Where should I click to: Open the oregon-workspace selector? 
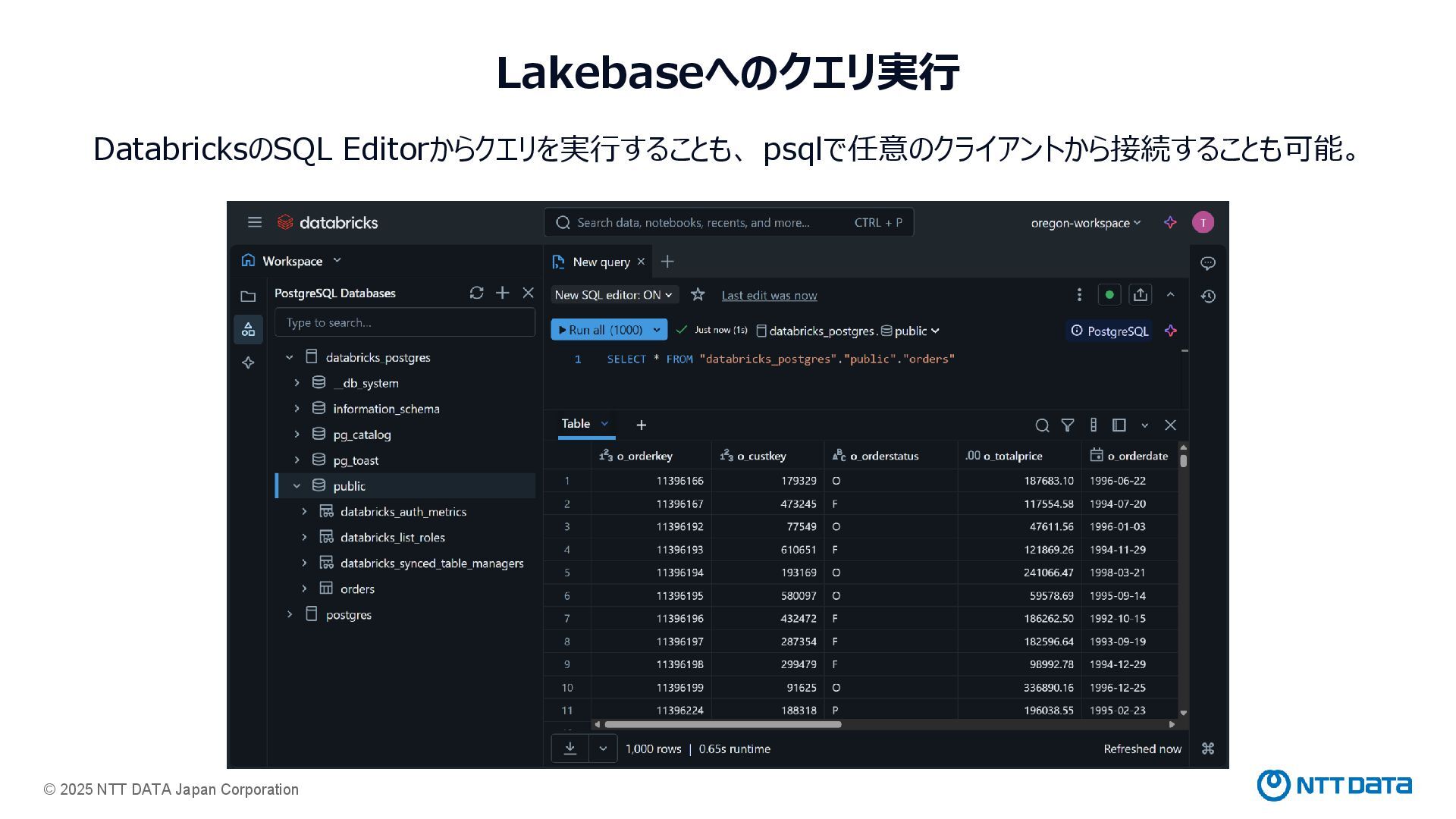tap(1086, 223)
